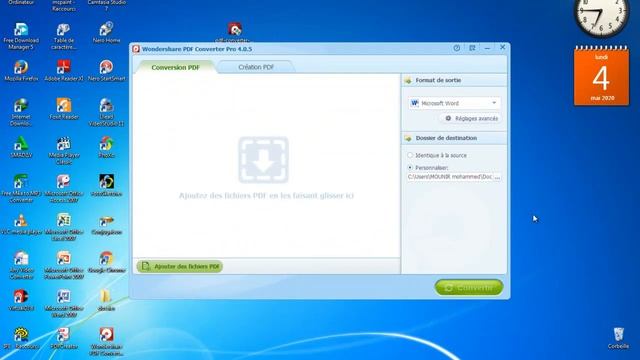Click Ajouter des fichiers PDF button

click(x=180, y=267)
